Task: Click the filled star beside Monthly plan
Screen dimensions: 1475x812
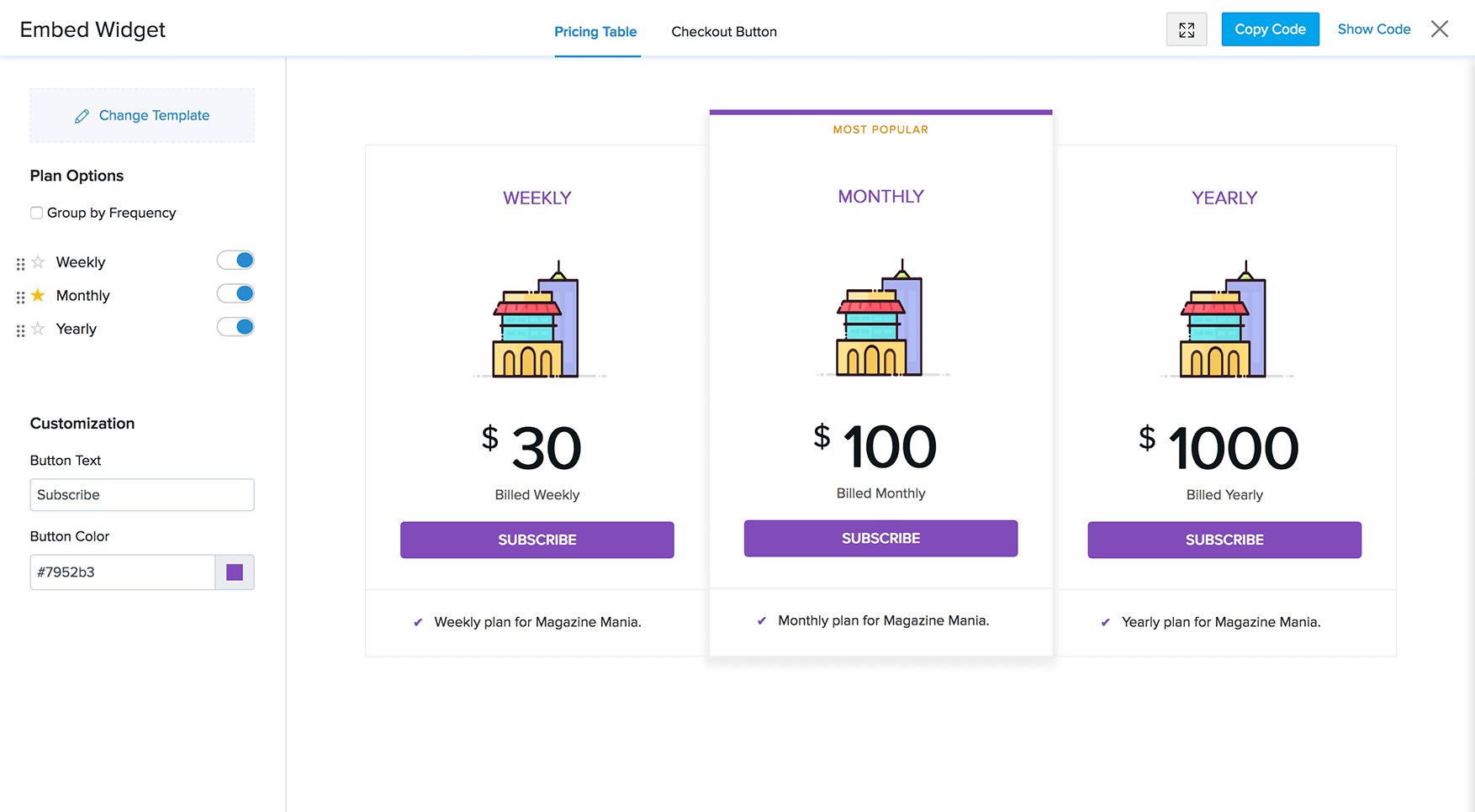Action: pyautogui.click(x=38, y=296)
